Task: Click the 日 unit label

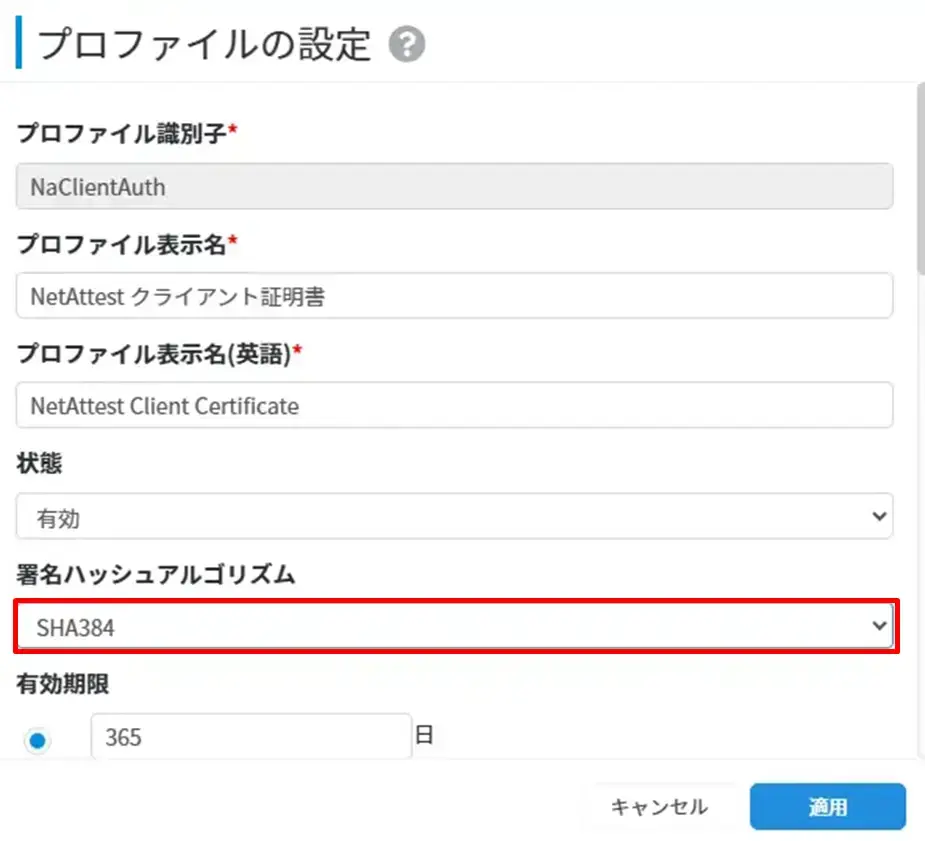Action: pos(424,738)
